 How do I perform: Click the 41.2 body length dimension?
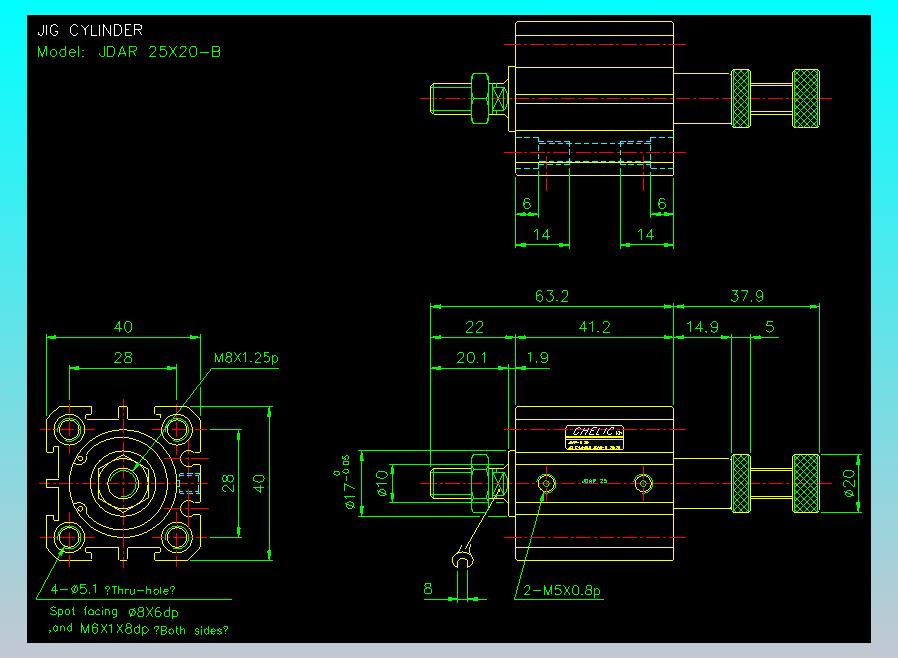coord(594,327)
